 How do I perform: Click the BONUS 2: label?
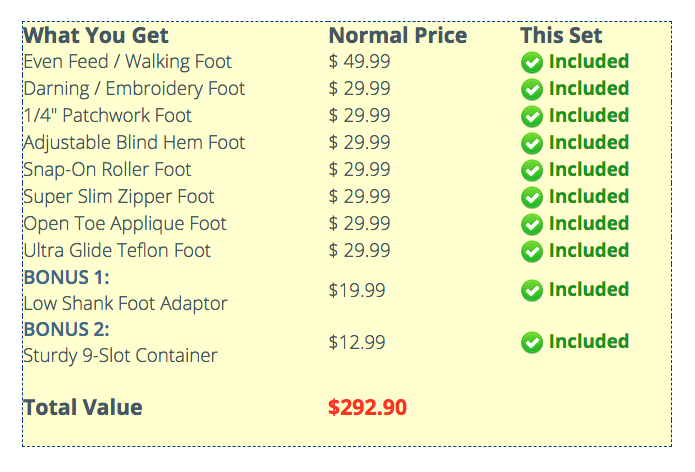(66, 328)
